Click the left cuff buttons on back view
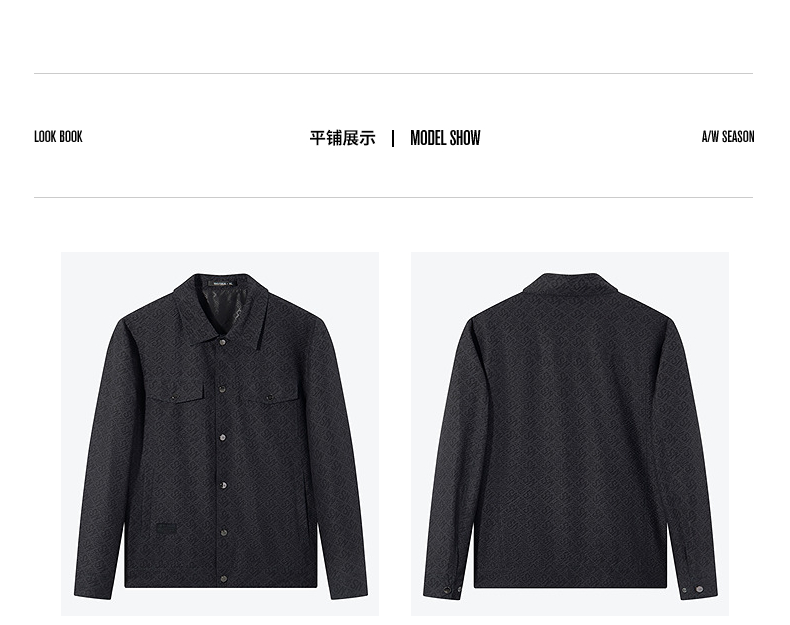The image size is (790, 625). click(452, 589)
